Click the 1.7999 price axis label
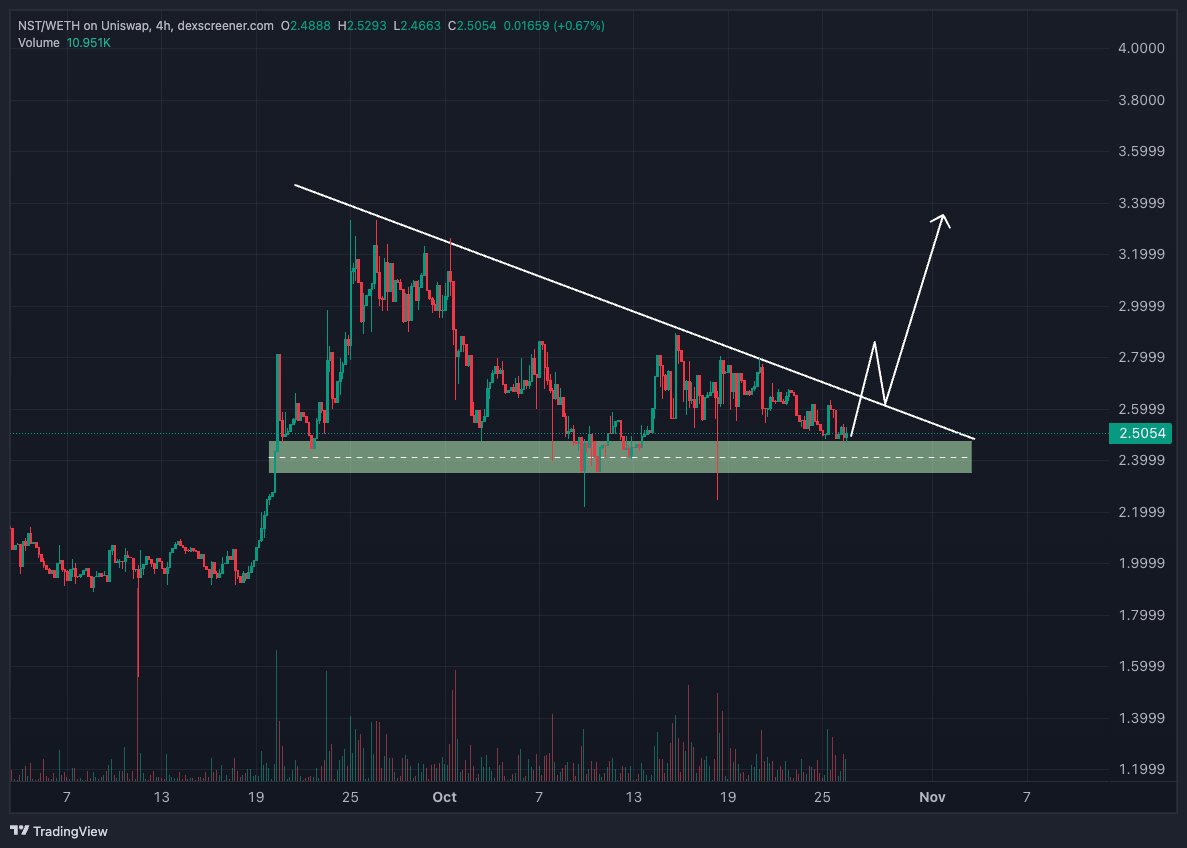This screenshot has height=848, width=1187. pos(1142,614)
